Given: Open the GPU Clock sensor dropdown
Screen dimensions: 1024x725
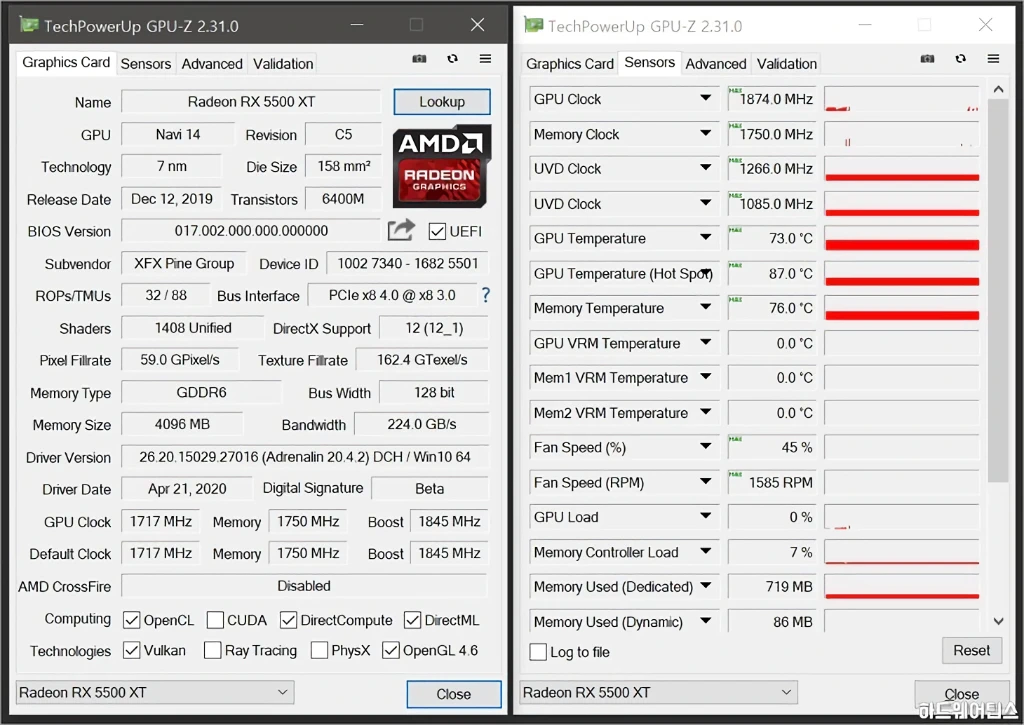Looking at the screenshot, I should tap(705, 98).
